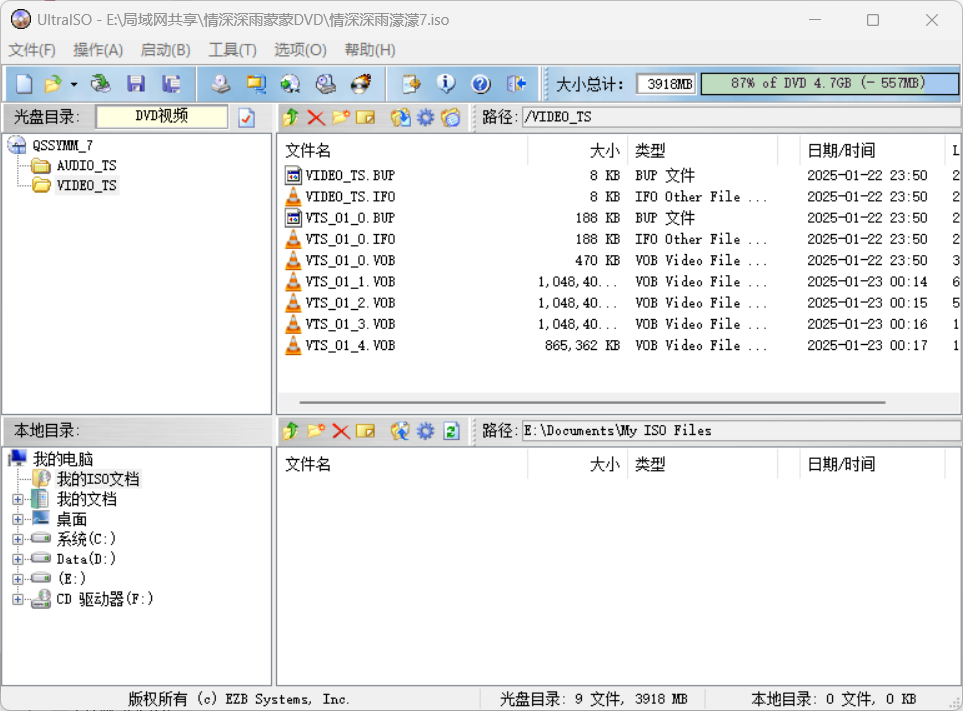
Task: Click the Burn CD/DVD image flame icon
Action: coord(361,84)
